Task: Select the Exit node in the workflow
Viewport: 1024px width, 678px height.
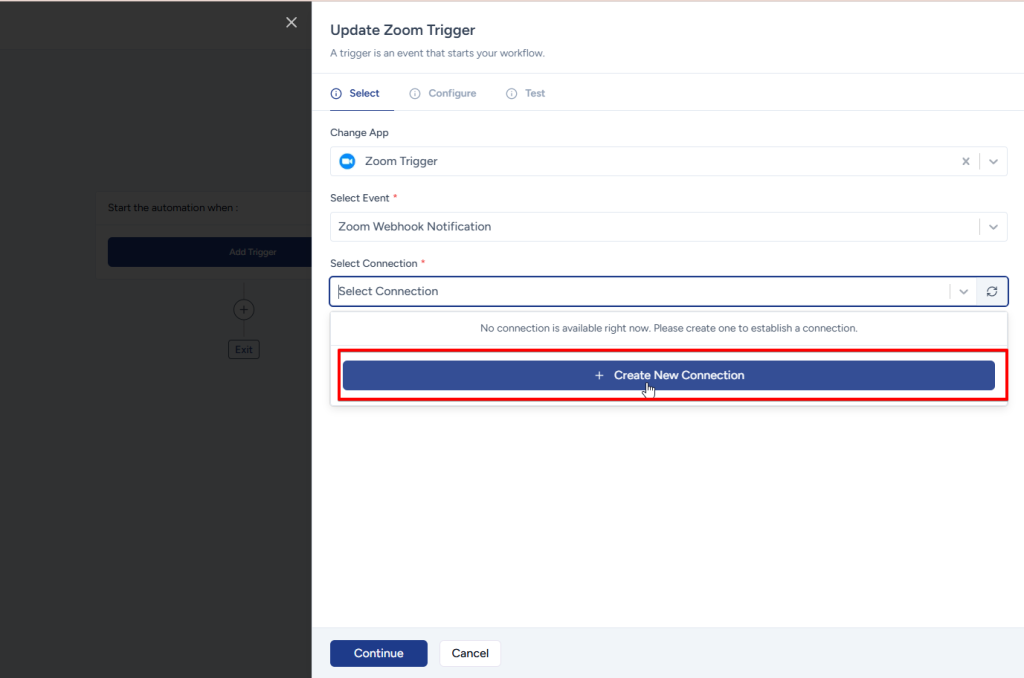Action: click(243, 350)
